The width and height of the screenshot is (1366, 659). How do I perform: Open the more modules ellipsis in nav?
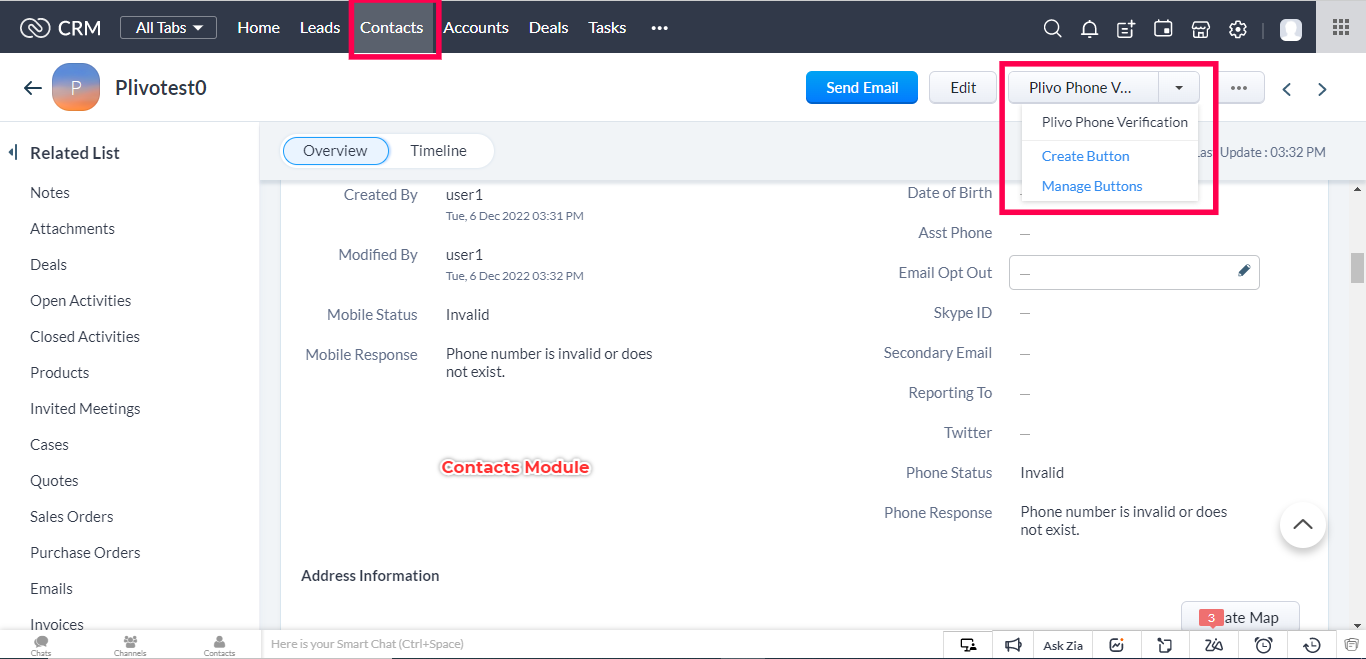(x=659, y=28)
